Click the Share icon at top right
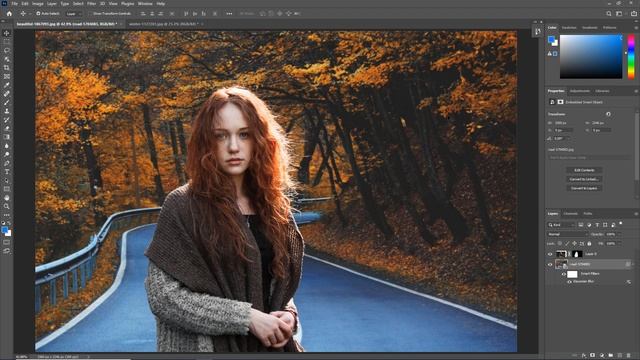Viewport: 640px width, 360px height. point(633,13)
